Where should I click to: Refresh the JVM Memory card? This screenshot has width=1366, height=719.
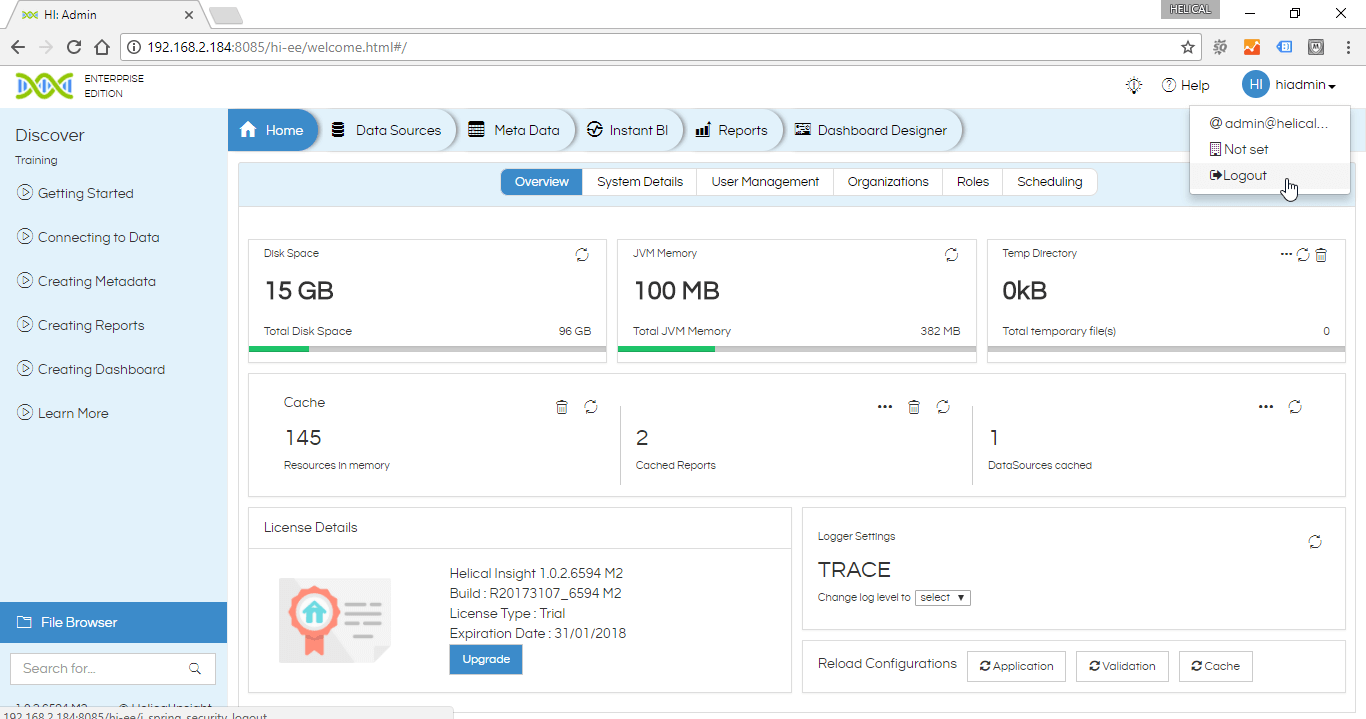pyautogui.click(x=951, y=255)
